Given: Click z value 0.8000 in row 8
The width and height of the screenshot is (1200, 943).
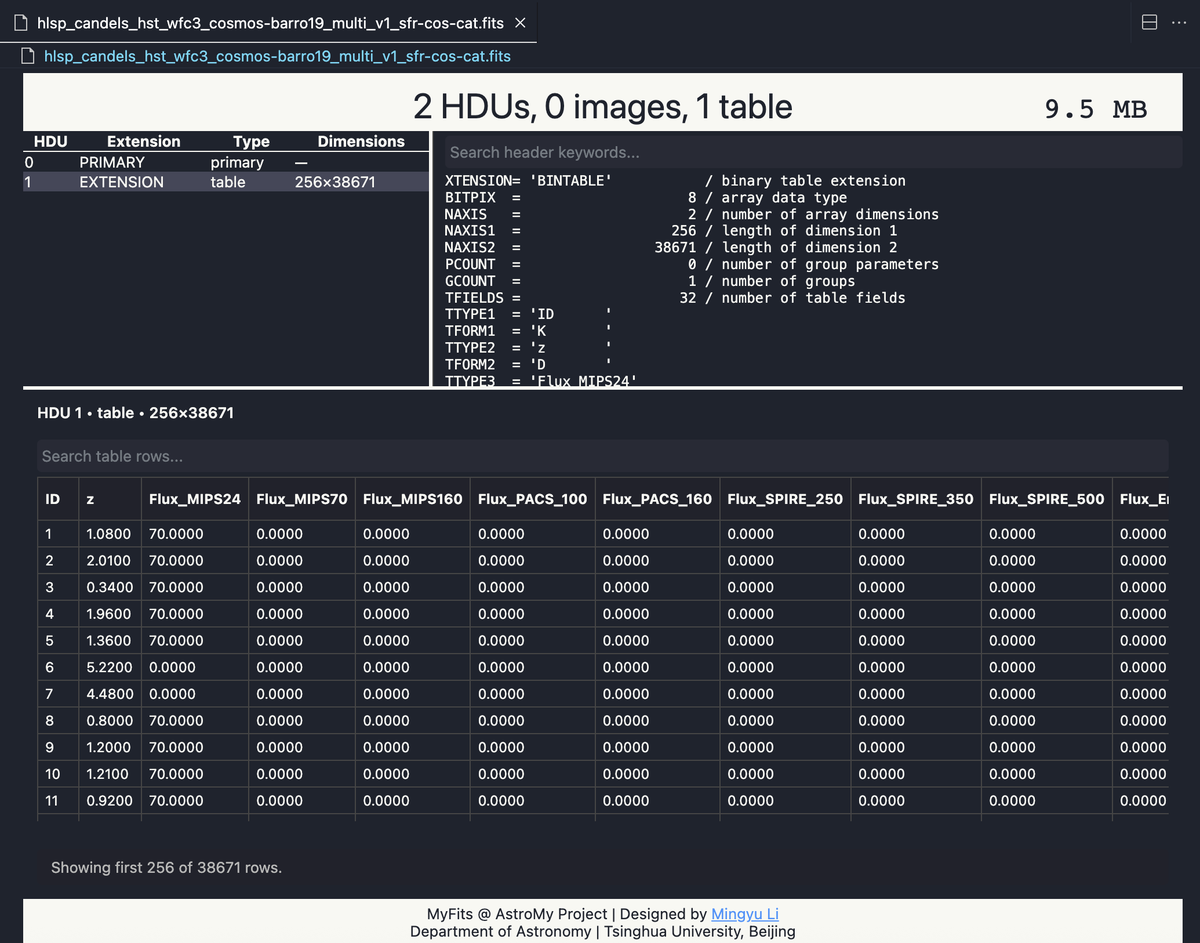Looking at the screenshot, I should (x=110, y=721).
